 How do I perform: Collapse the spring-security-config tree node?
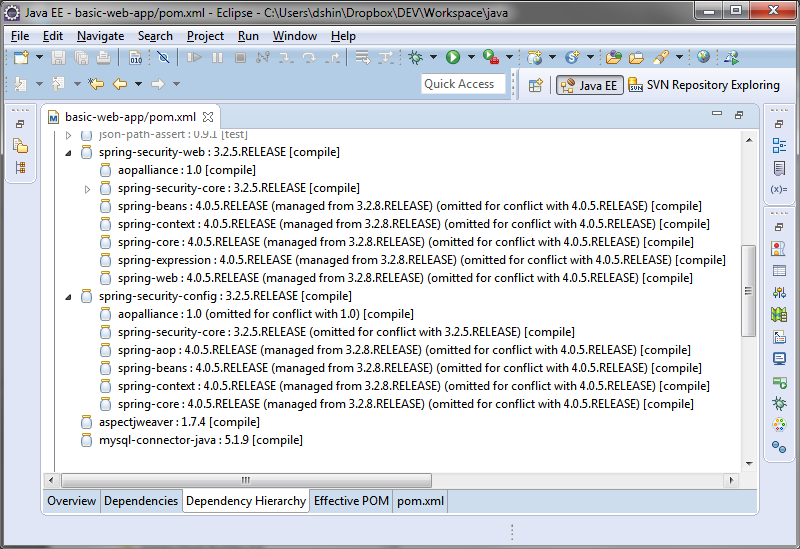point(69,297)
